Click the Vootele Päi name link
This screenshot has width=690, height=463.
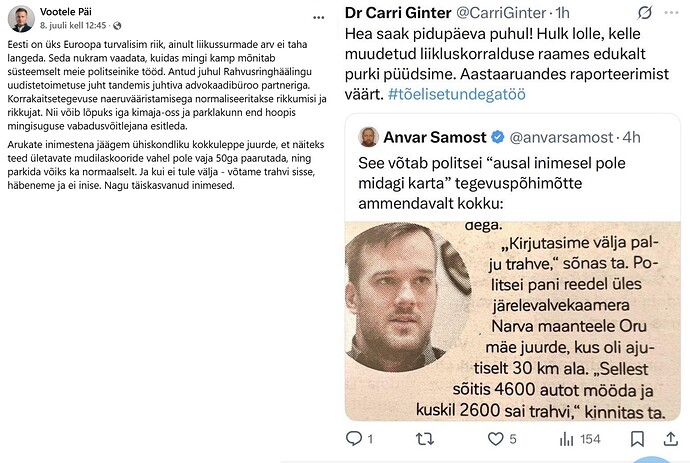pos(66,12)
